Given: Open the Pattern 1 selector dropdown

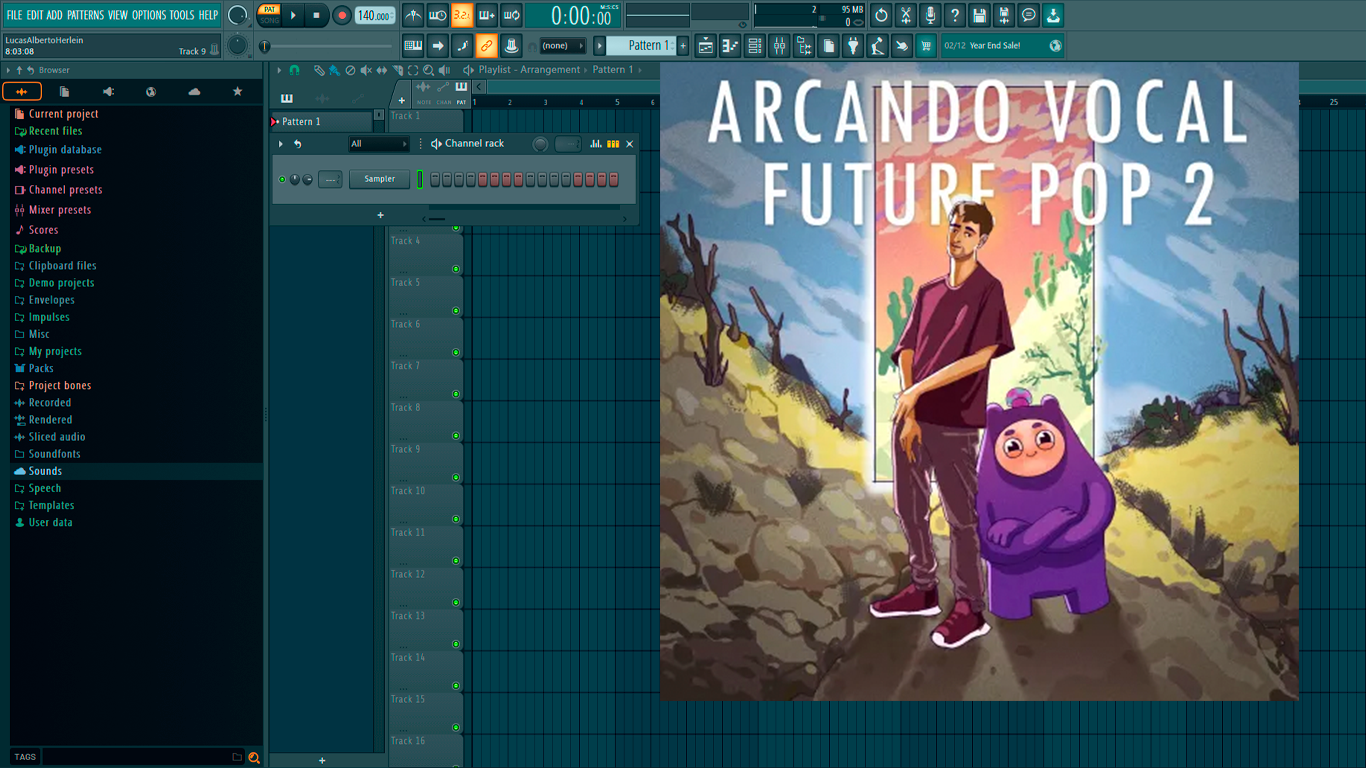Looking at the screenshot, I should point(641,45).
